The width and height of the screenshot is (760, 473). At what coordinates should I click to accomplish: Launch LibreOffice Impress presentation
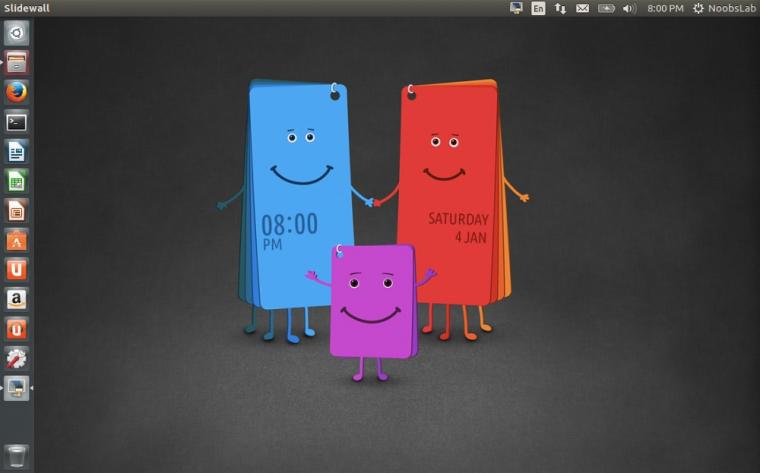[x=16, y=211]
